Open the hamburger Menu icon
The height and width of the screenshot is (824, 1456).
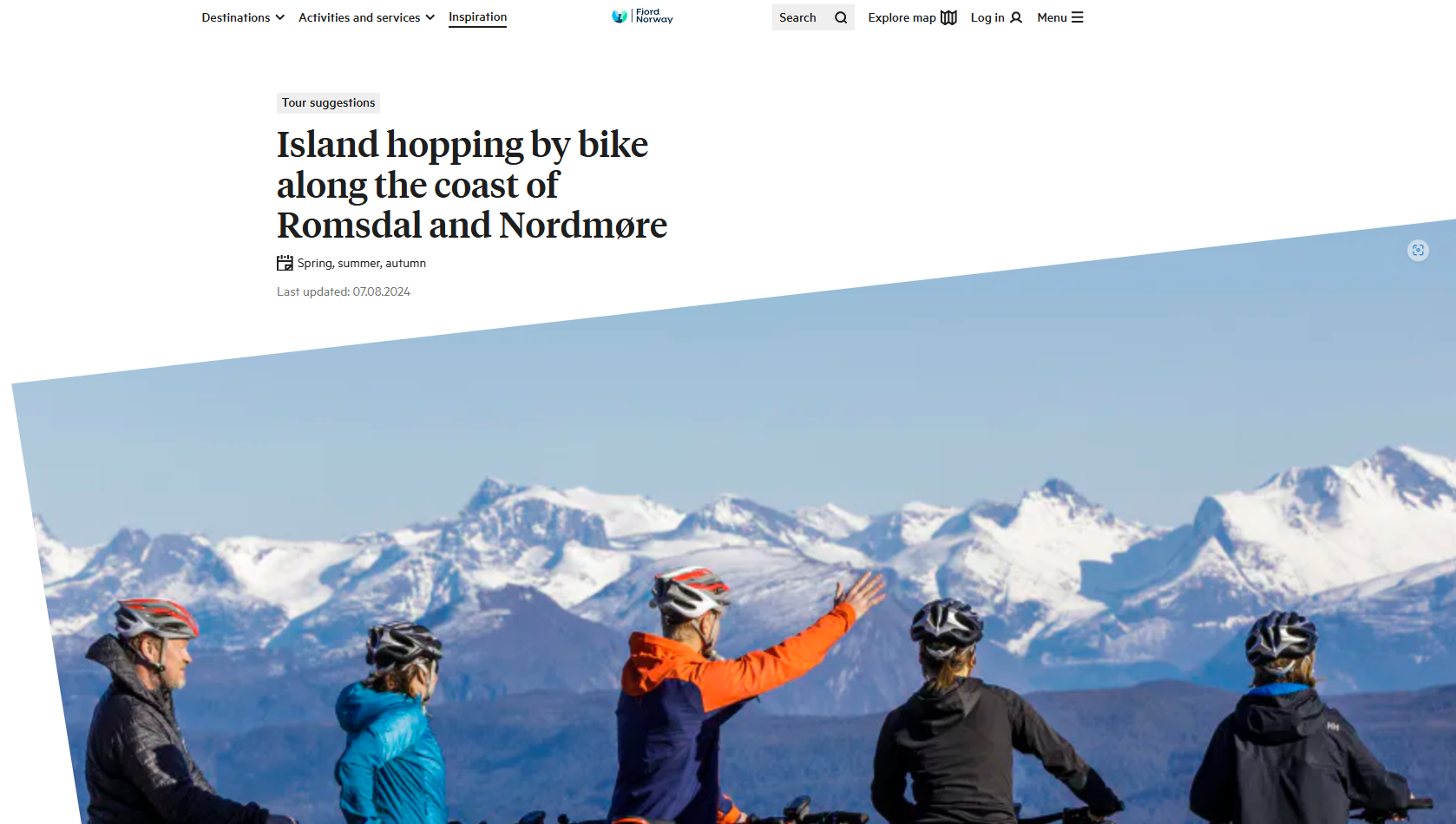click(x=1077, y=17)
